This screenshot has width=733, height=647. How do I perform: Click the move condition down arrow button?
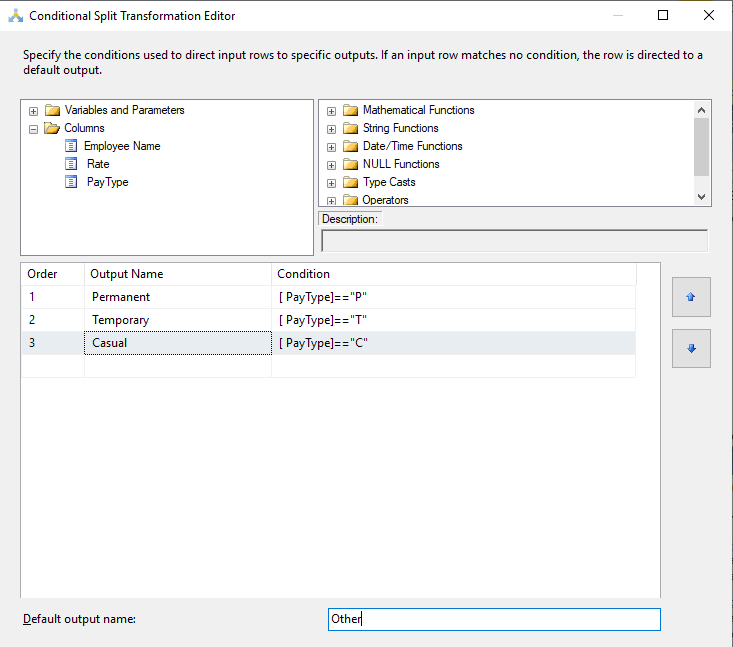pyautogui.click(x=691, y=348)
